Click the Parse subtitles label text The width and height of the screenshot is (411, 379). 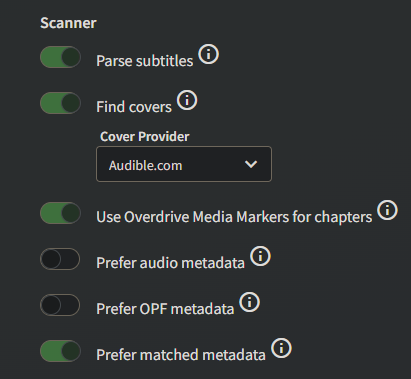145,61
